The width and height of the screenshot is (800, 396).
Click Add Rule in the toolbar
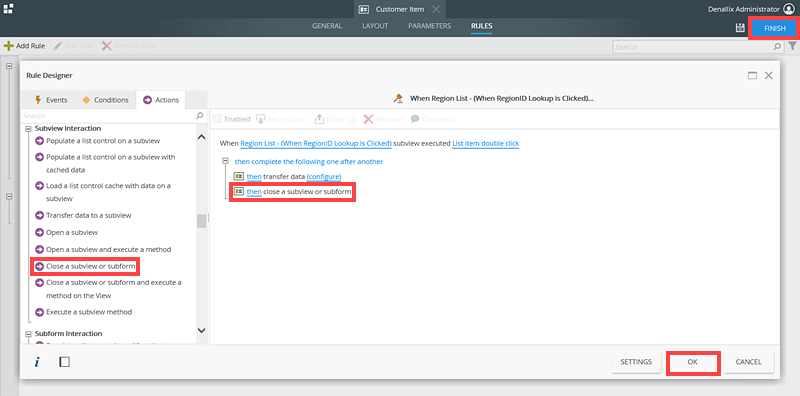(24, 46)
